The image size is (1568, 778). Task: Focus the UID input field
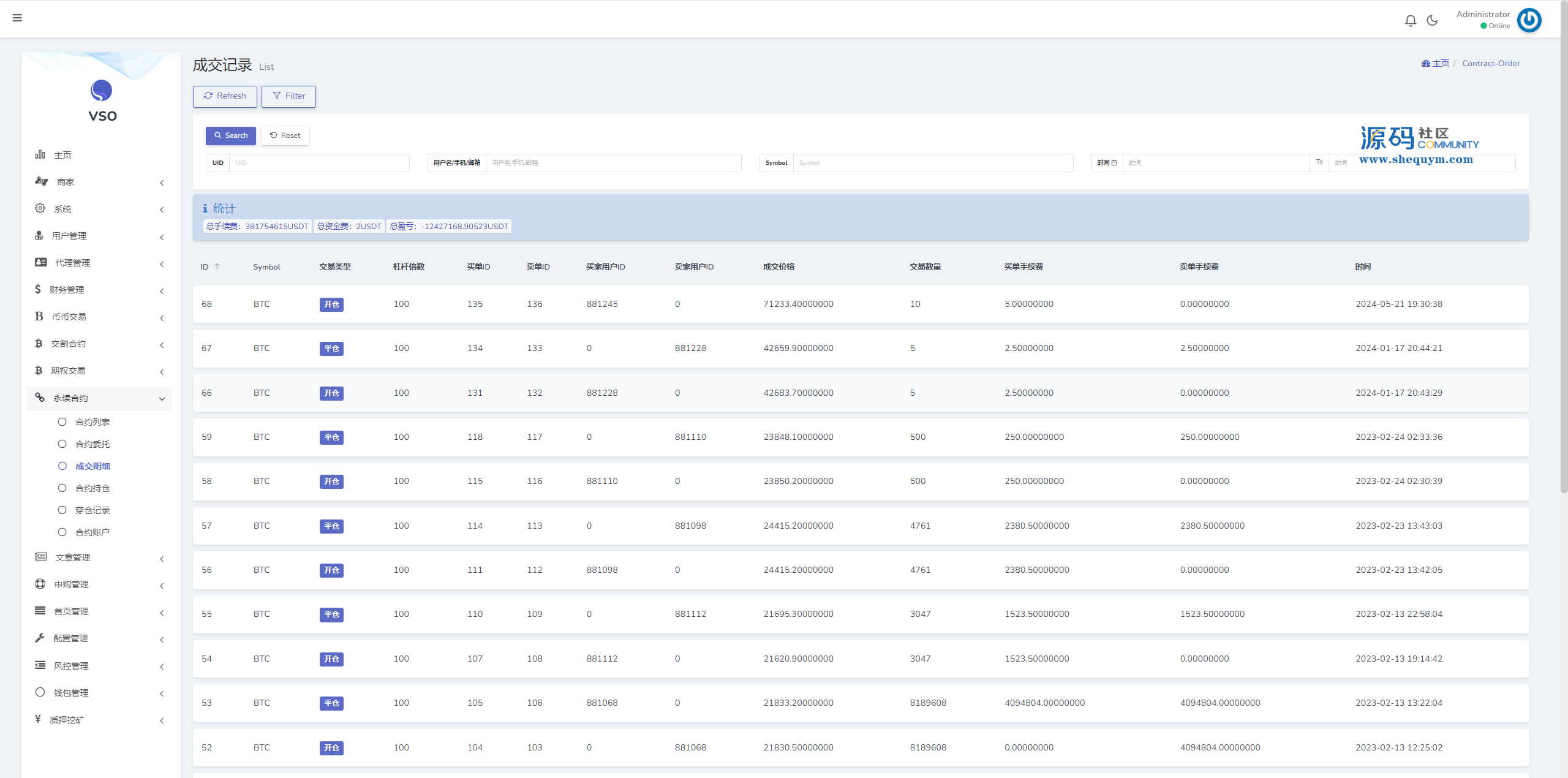[319, 163]
